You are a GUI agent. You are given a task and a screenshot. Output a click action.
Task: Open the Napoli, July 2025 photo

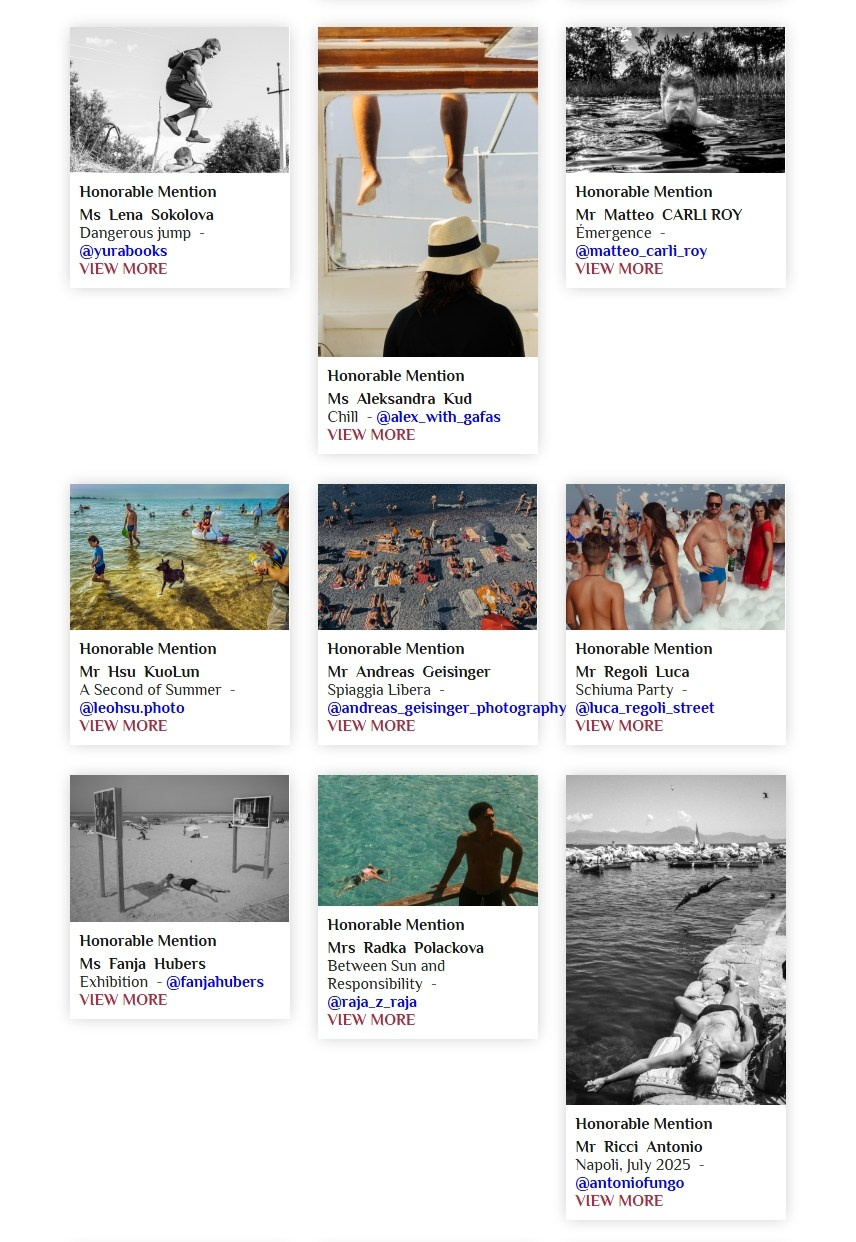[x=675, y=940]
